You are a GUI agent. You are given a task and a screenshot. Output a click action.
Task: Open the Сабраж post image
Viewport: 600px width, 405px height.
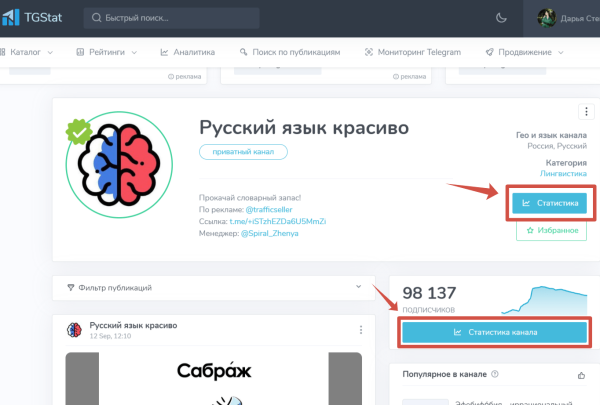214,379
